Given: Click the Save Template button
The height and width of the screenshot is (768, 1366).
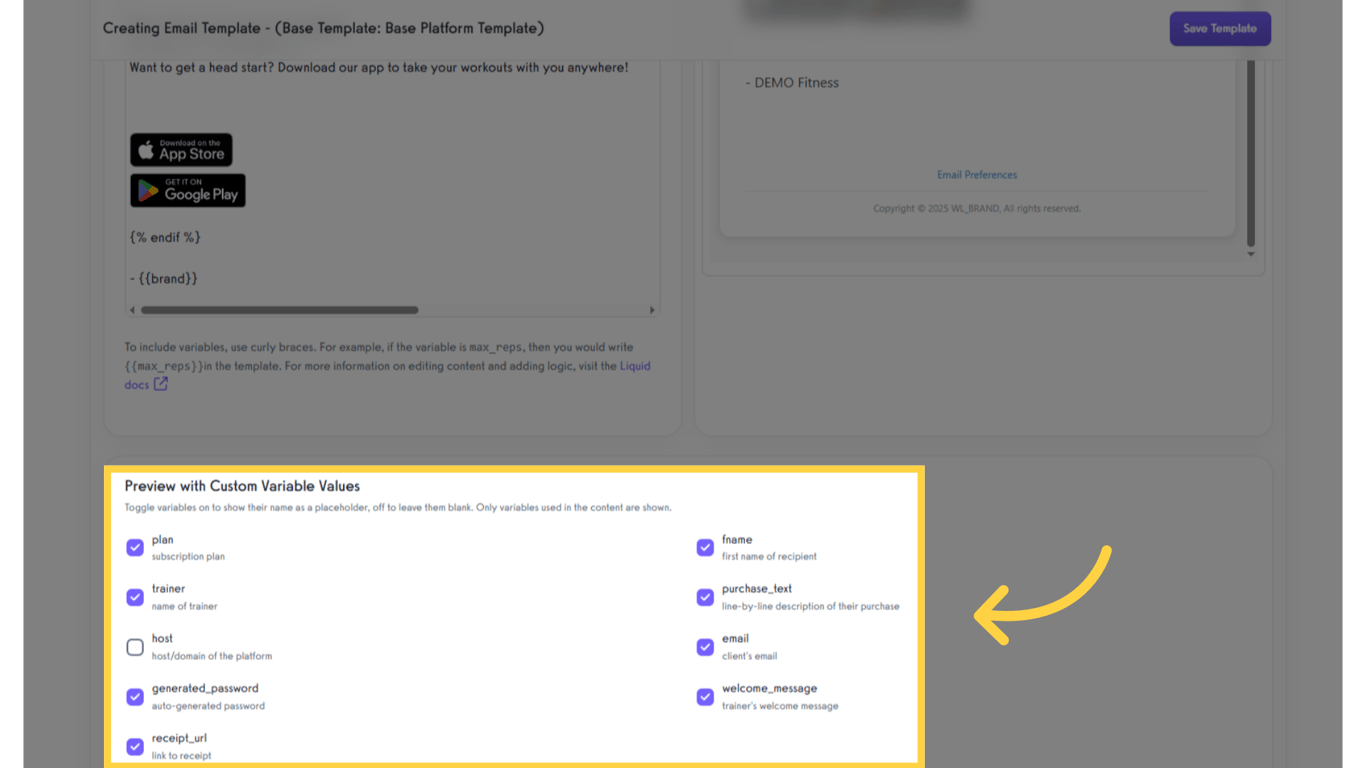Looking at the screenshot, I should click(x=1220, y=28).
